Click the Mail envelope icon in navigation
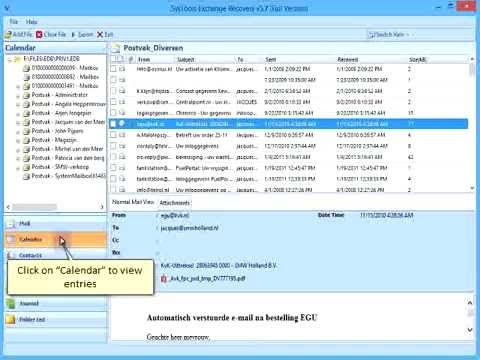The width and height of the screenshot is (480, 360). point(12,223)
